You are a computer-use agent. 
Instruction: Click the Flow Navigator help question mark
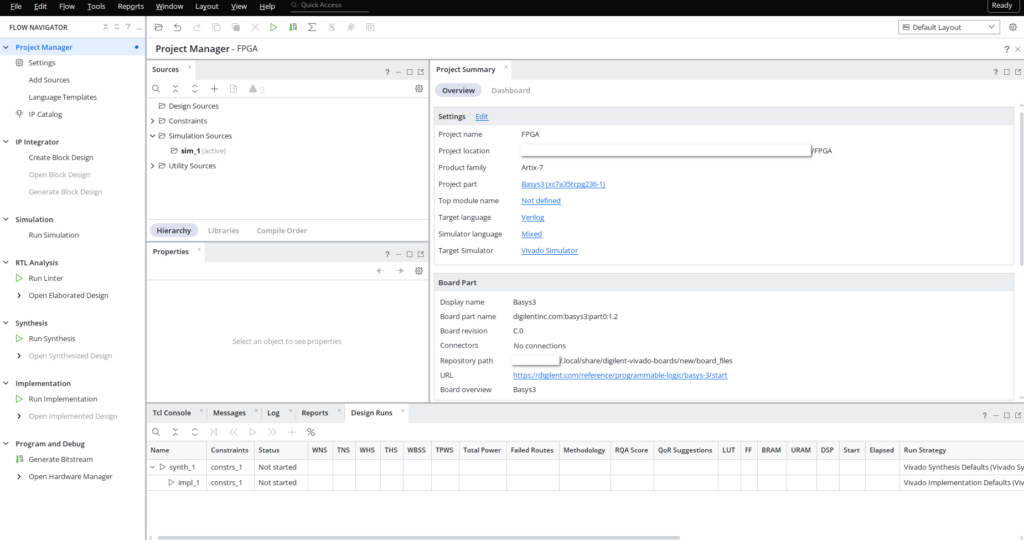click(x=128, y=27)
